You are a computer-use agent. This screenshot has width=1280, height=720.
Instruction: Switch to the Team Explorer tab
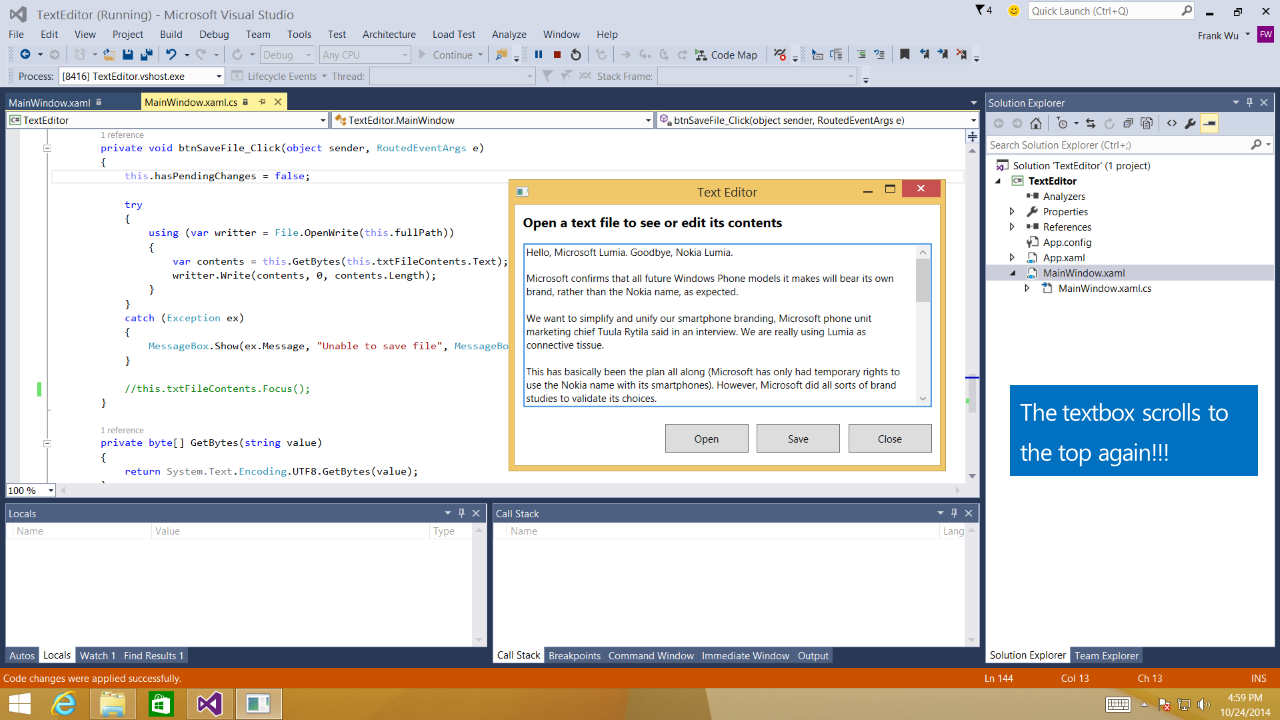[1106, 656]
